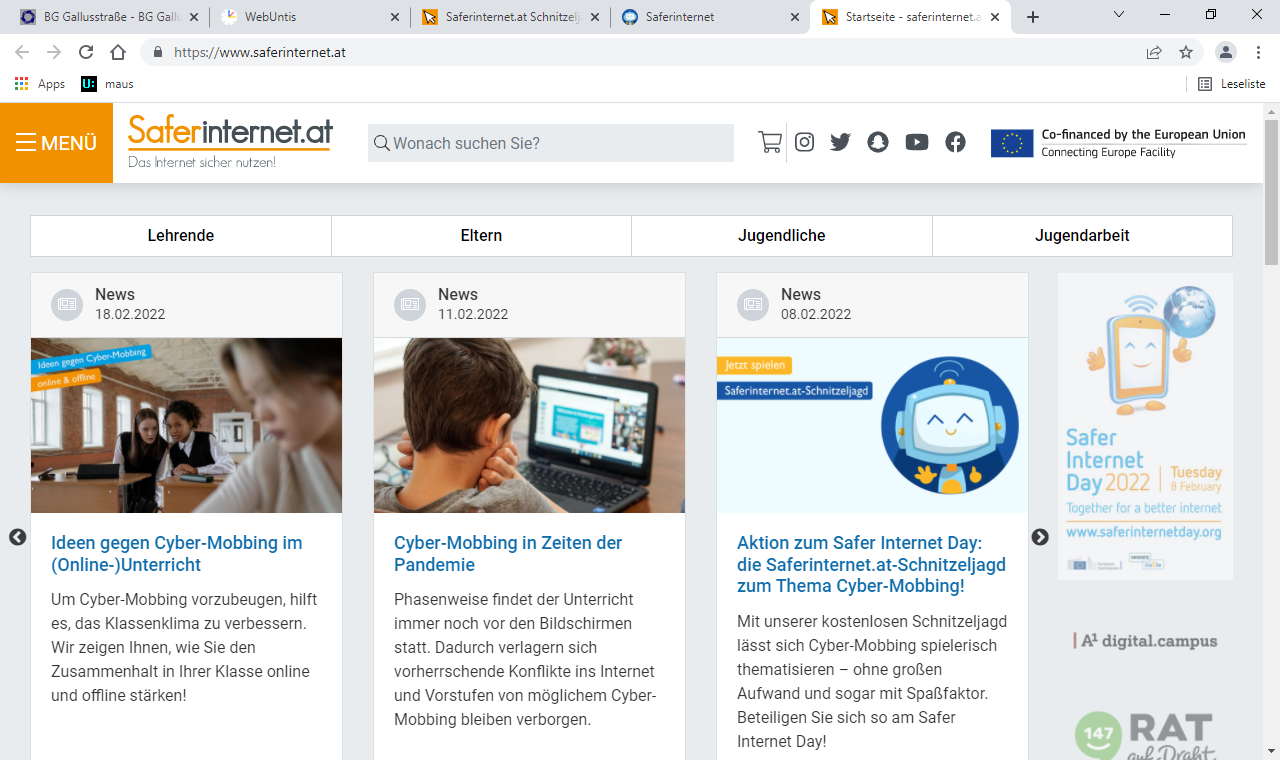Click the classroom photo of the 18.02.2022 news
This screenshot has width=1280, height=760.
(x=186, y=425)
